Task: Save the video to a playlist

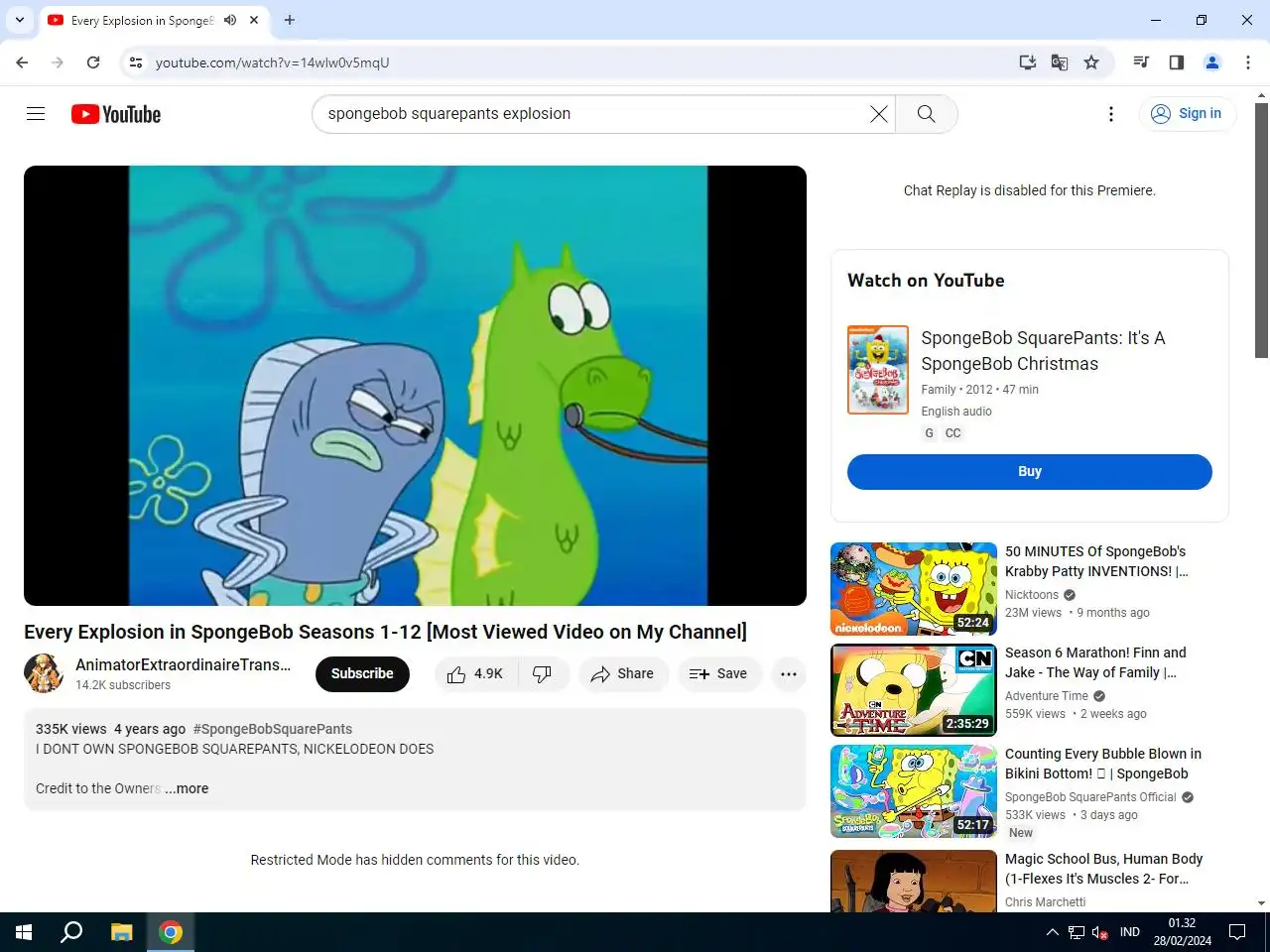Action: tap(718, 674)
